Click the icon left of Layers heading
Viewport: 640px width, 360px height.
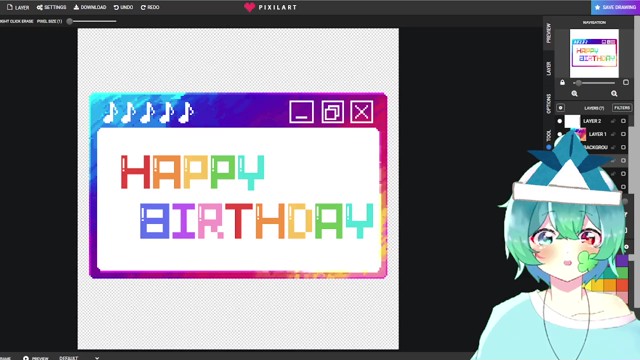(560, 108)
